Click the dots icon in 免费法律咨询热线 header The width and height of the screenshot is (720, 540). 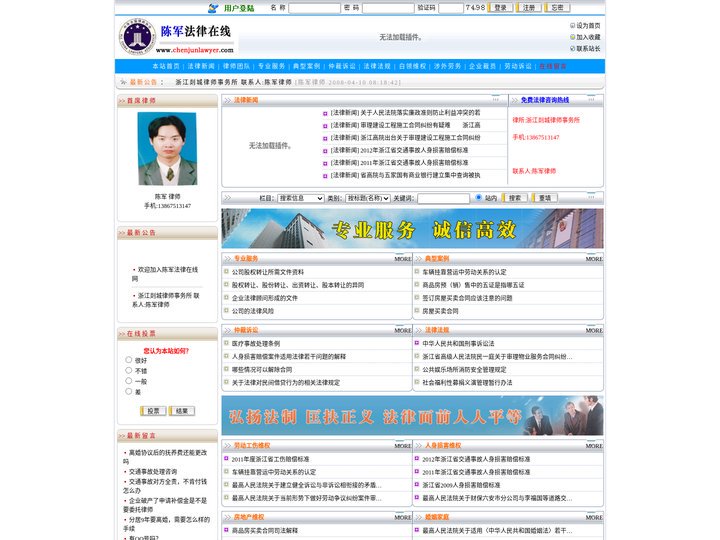[x=591, y=99]
